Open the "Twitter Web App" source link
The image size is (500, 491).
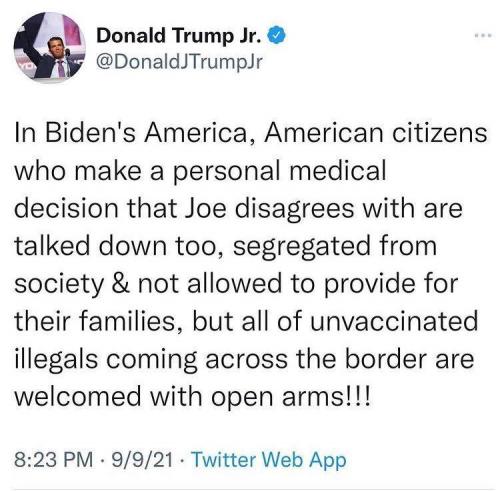pyautogui.click(x=269, y=460)
